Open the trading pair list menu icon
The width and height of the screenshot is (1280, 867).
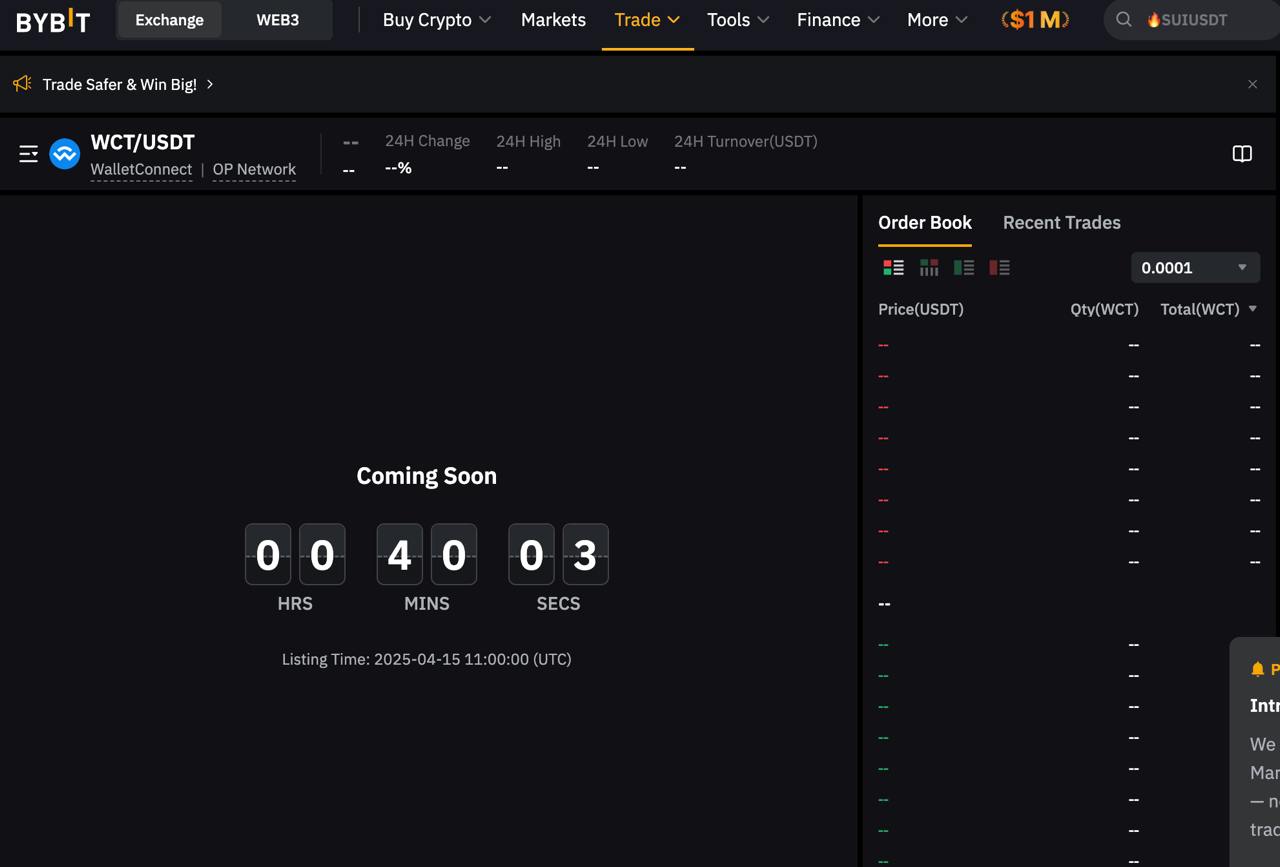[x=29, y=154]
